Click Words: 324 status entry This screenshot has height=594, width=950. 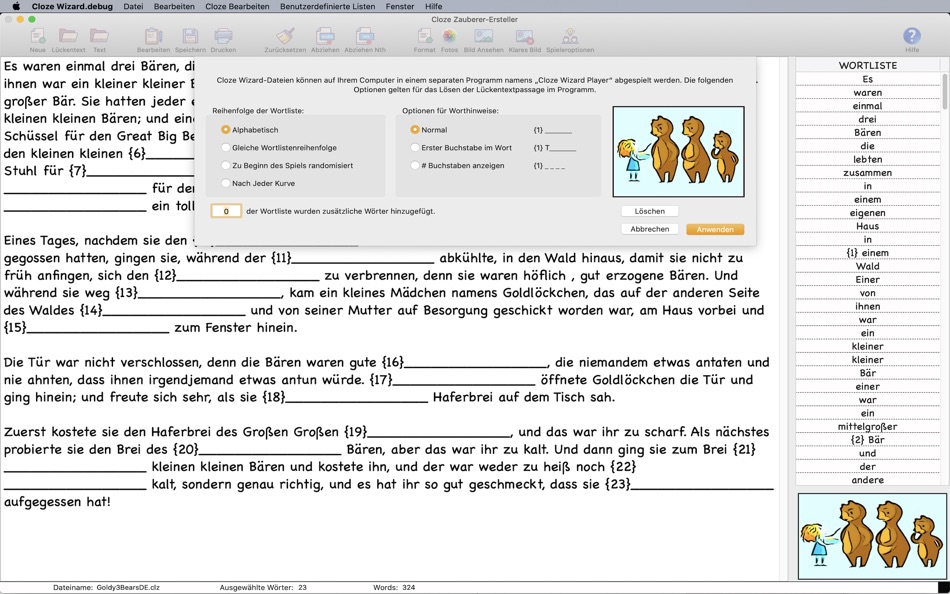pyautogui.click(x=394, y=587)
